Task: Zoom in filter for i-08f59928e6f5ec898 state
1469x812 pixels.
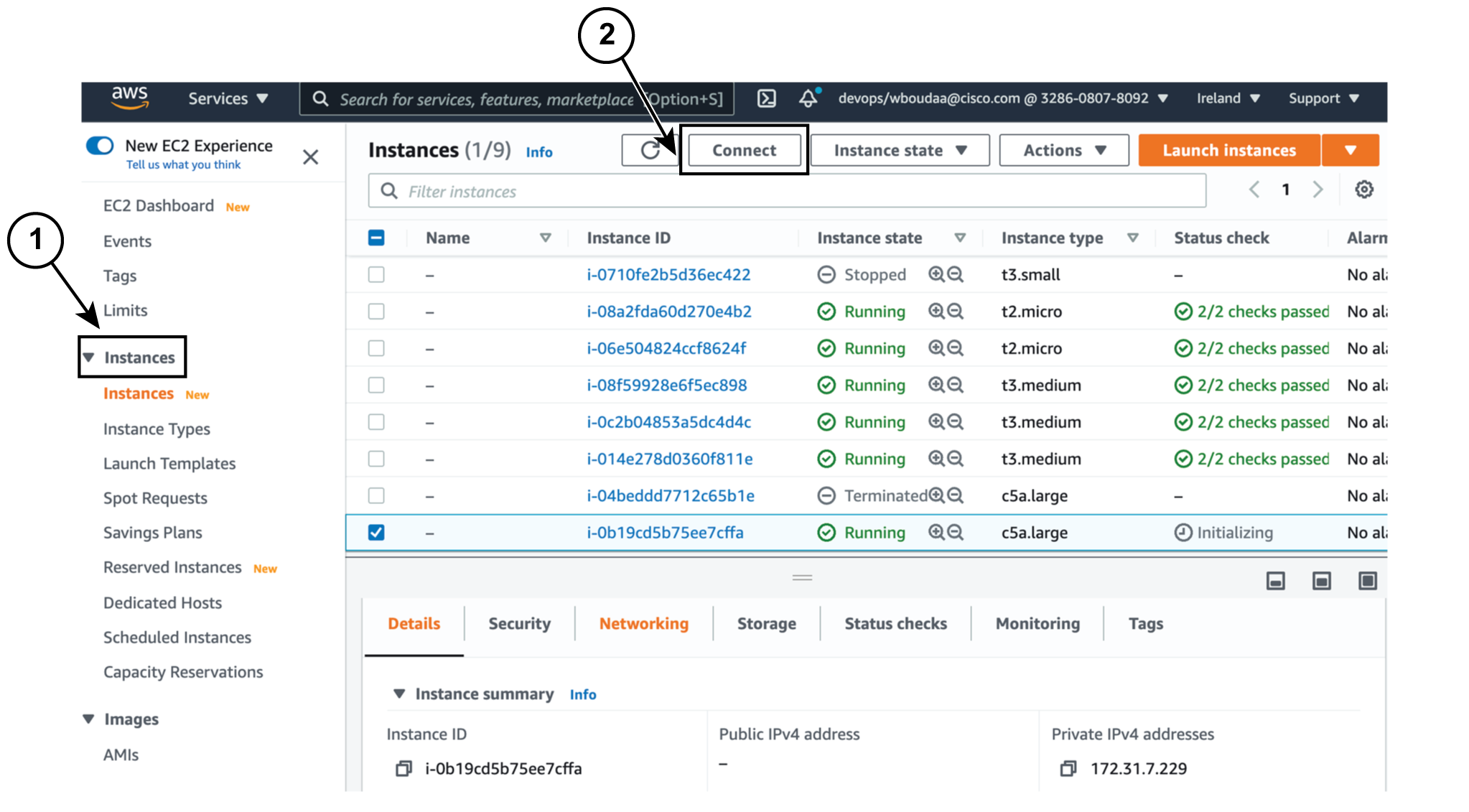Action: click(x=936, y=385)
